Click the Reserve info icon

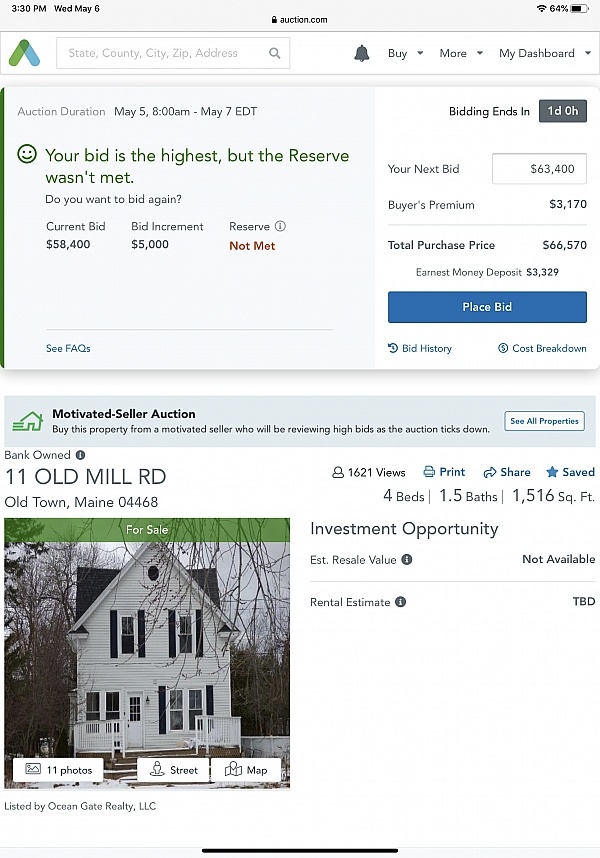coord(280,227)
